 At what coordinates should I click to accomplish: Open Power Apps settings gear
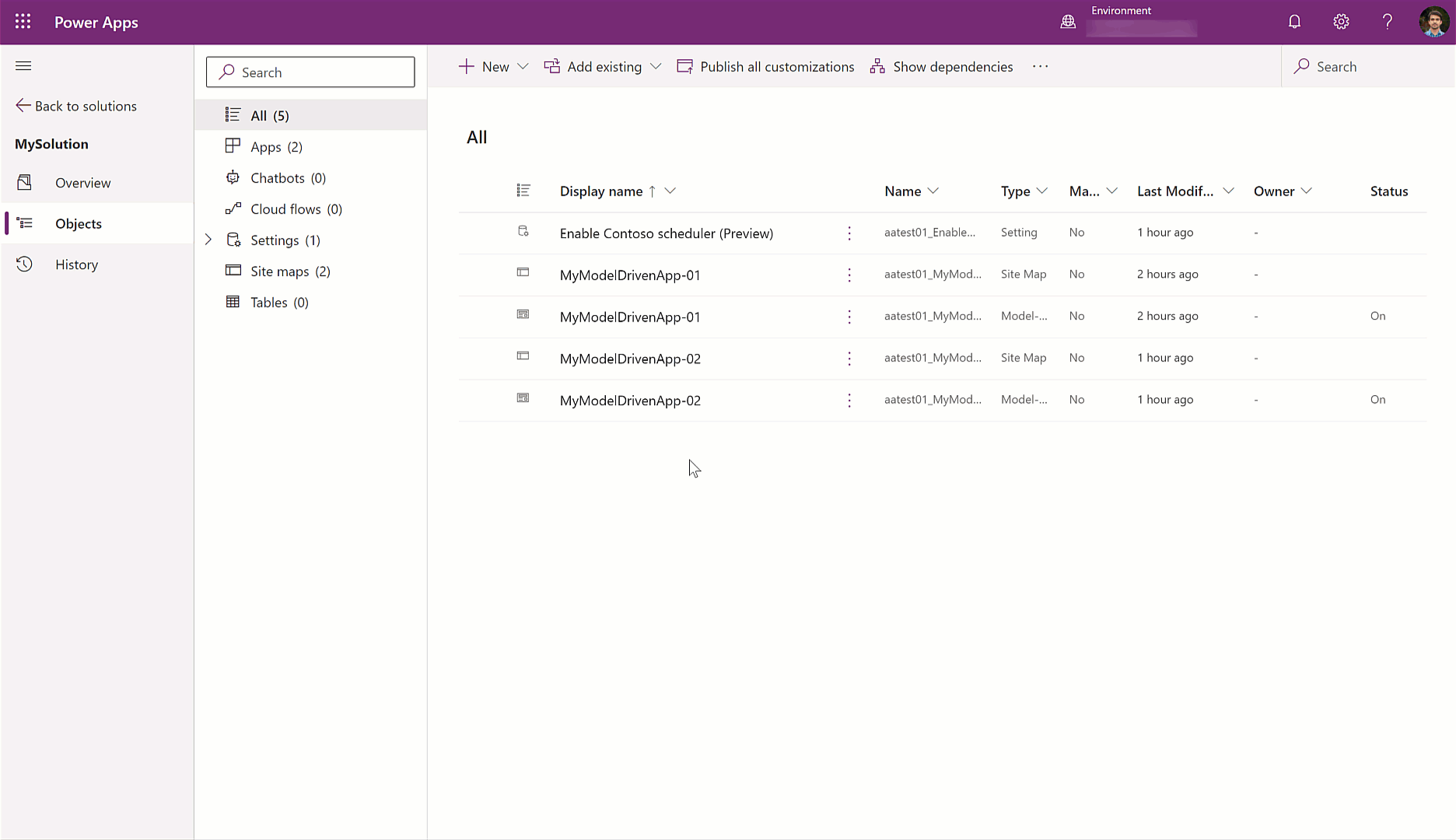pyautogui.click(x=1340, y=21)
